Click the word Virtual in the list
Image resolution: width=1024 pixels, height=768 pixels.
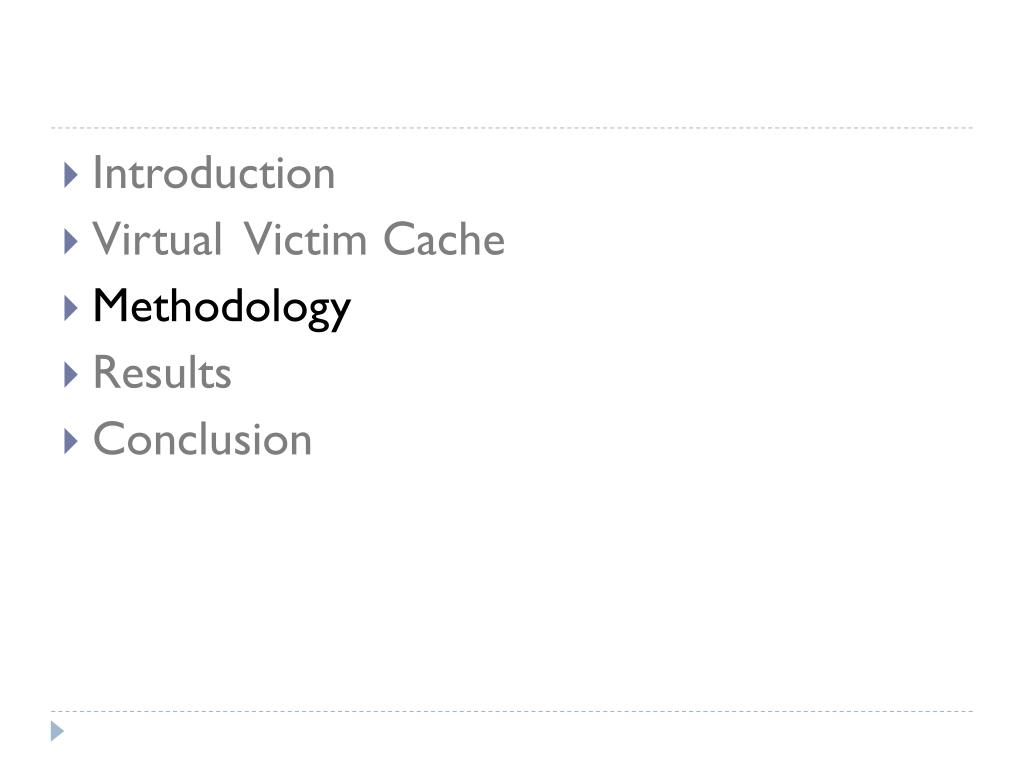[x=157, y=240]
